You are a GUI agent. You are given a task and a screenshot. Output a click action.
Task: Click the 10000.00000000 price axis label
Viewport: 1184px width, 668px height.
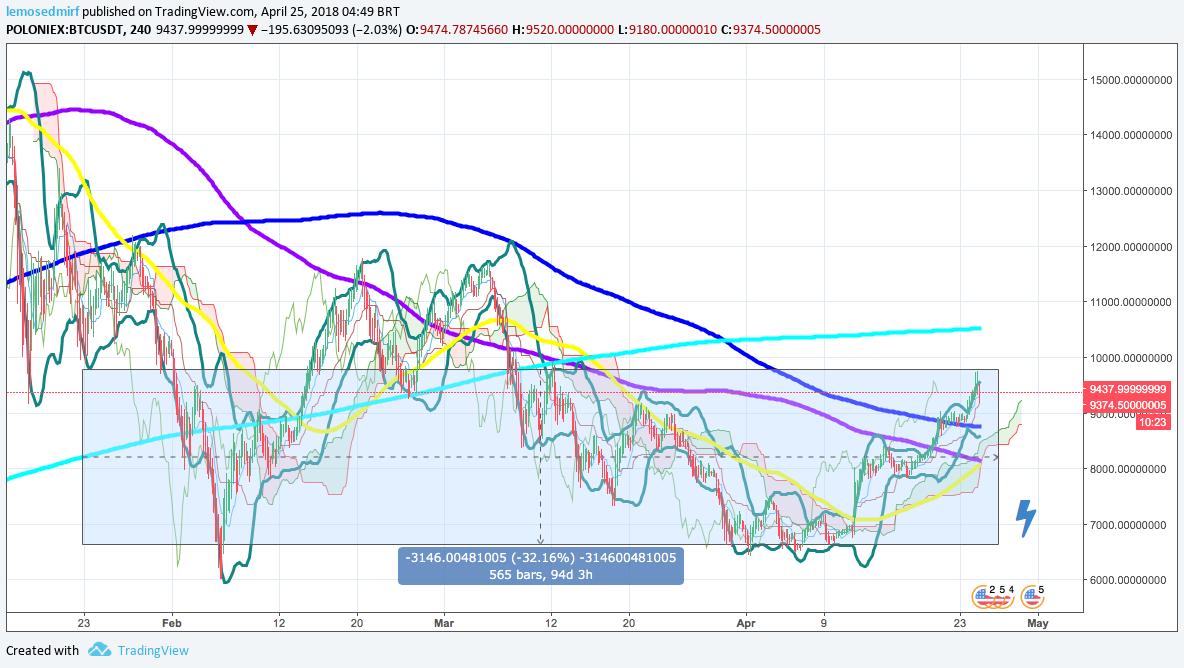coord(1130,358)
